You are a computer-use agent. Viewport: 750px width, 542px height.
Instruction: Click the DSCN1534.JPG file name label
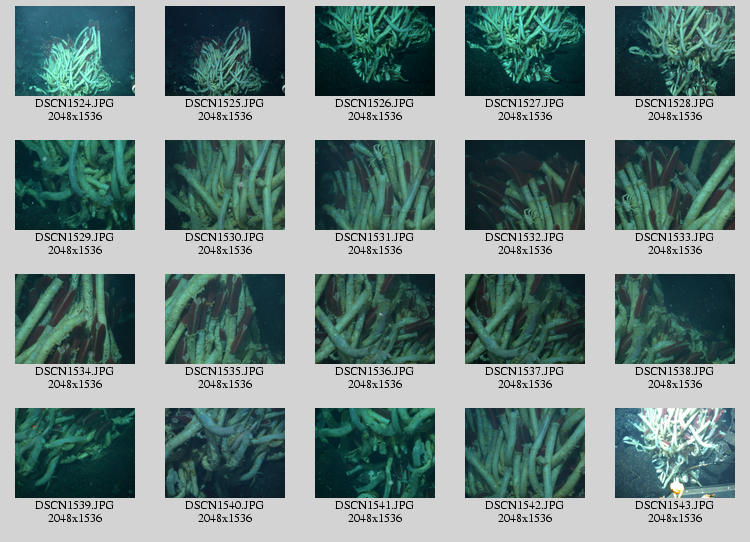75,371
